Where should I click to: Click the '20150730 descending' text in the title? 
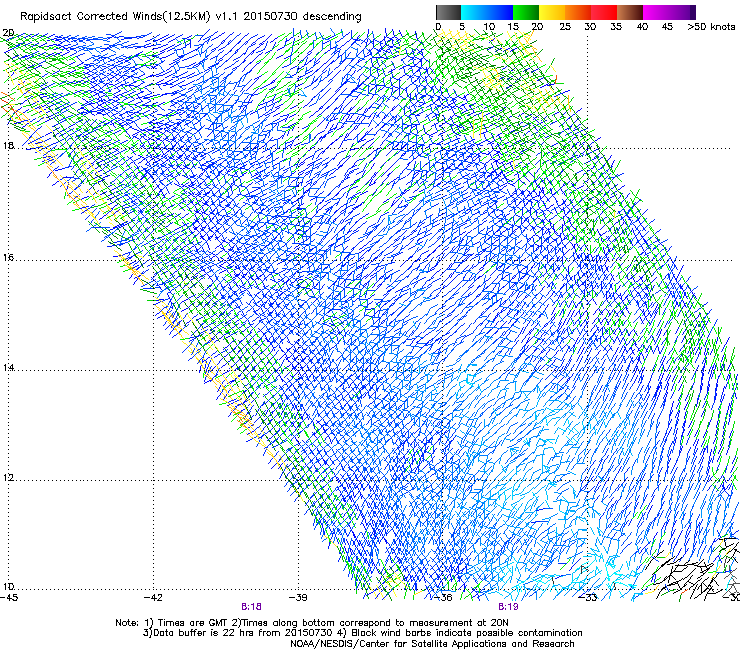tap(303, 17)
